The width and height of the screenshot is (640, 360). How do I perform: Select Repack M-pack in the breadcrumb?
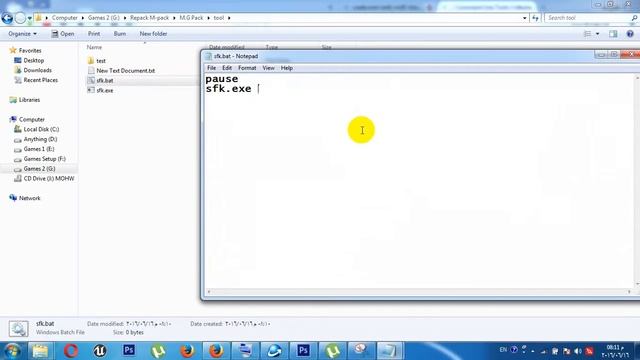(149, 18)
